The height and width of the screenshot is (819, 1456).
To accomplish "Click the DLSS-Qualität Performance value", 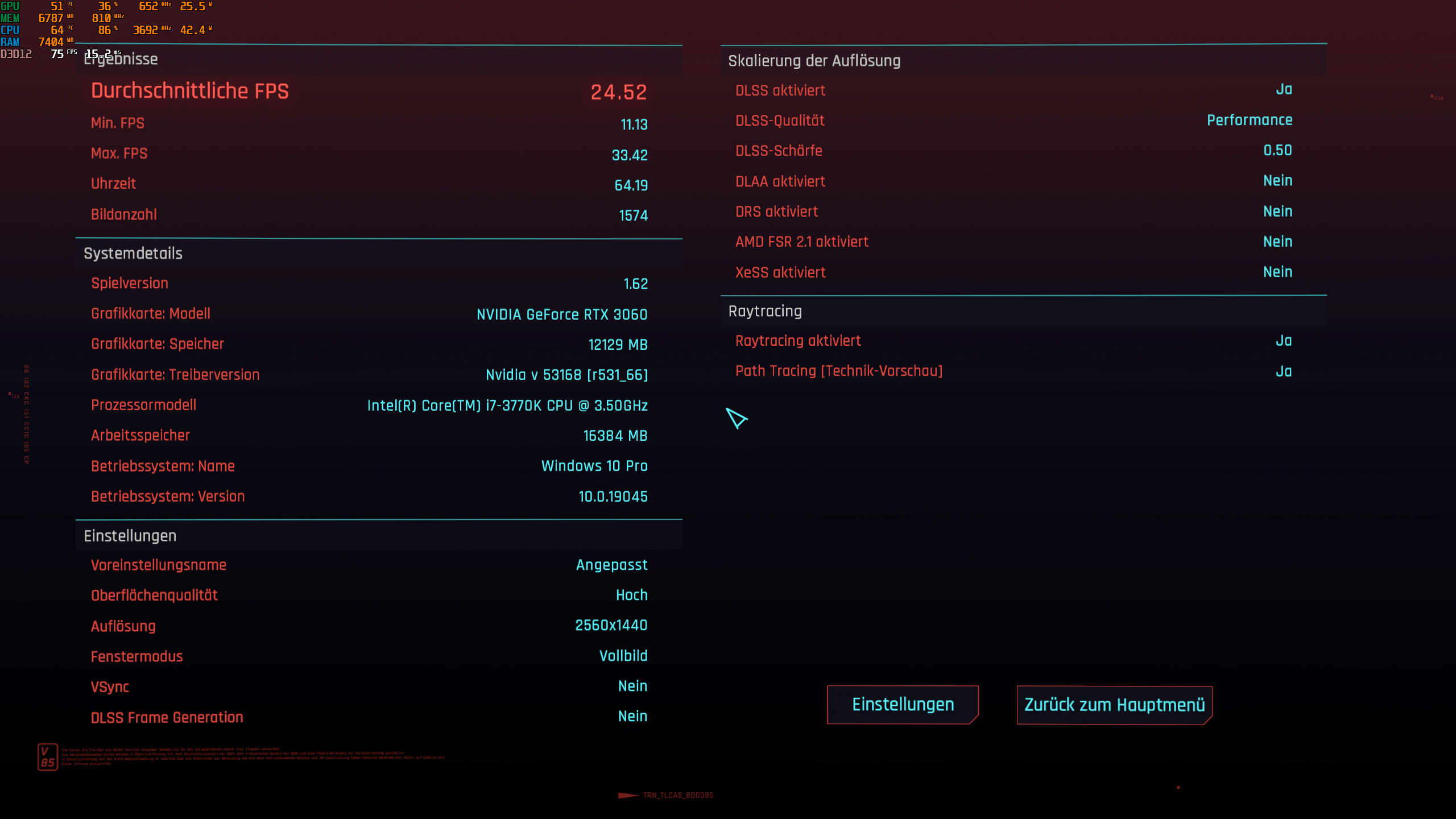I will coord(1250,120).
